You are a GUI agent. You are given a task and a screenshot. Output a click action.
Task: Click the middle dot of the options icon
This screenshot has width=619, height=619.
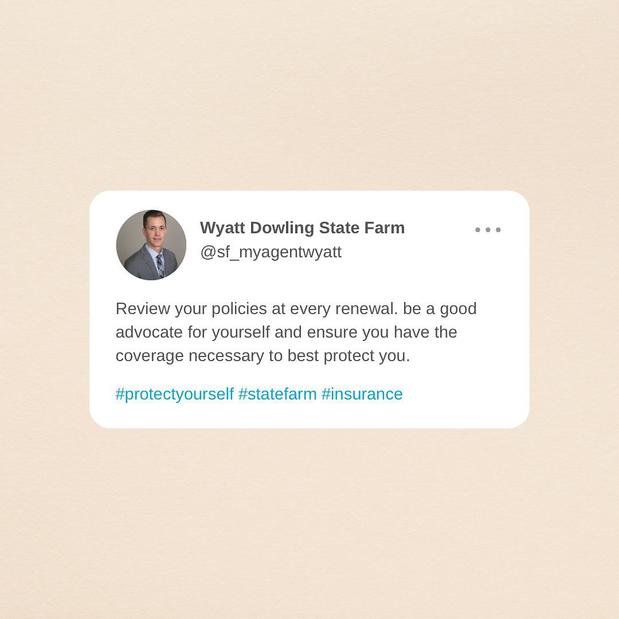coord(488,229)
